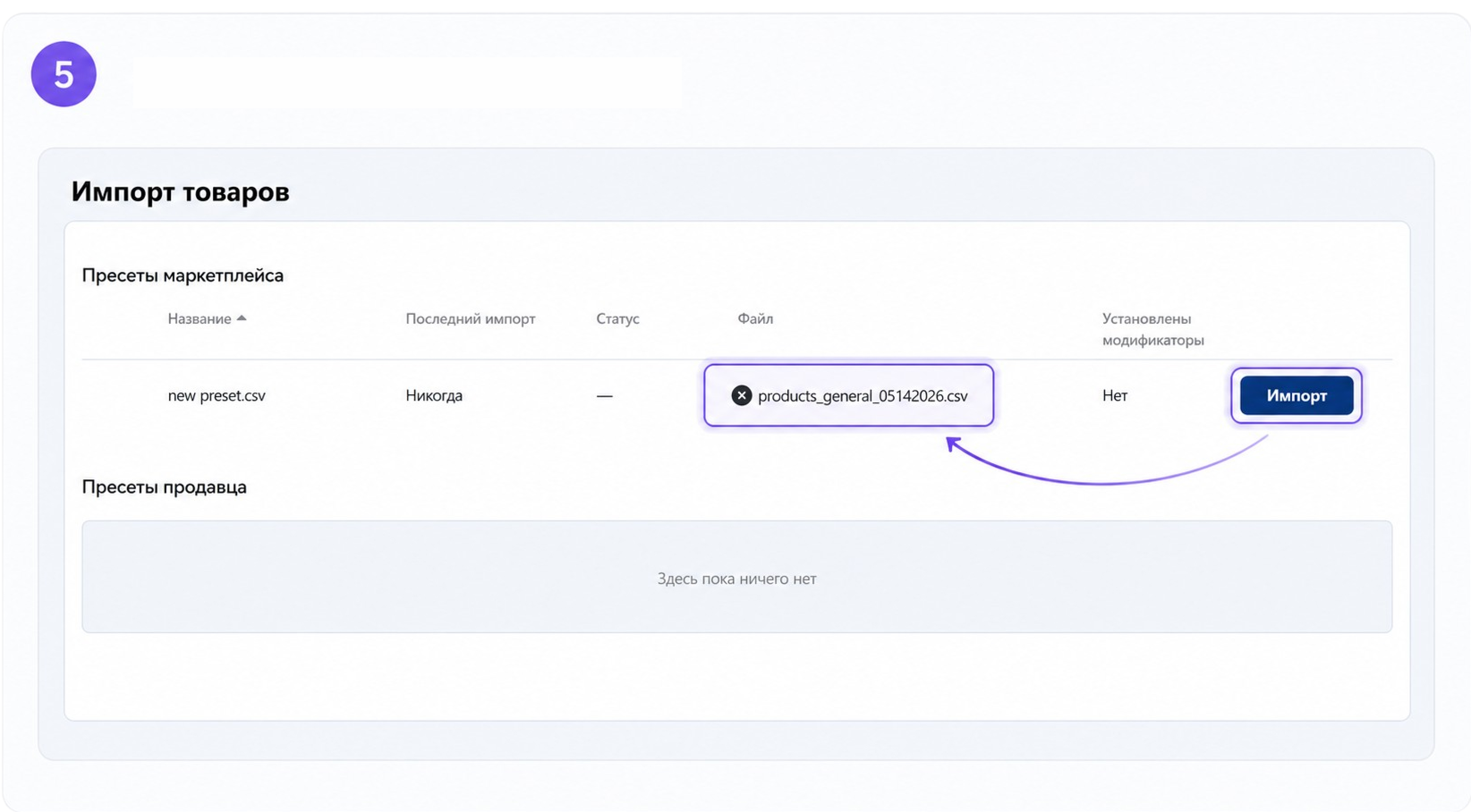Screen dimensions: 1471x812
Task: Click the Пресеты маркетплейса section heading
Action: [x=183, y=275]
